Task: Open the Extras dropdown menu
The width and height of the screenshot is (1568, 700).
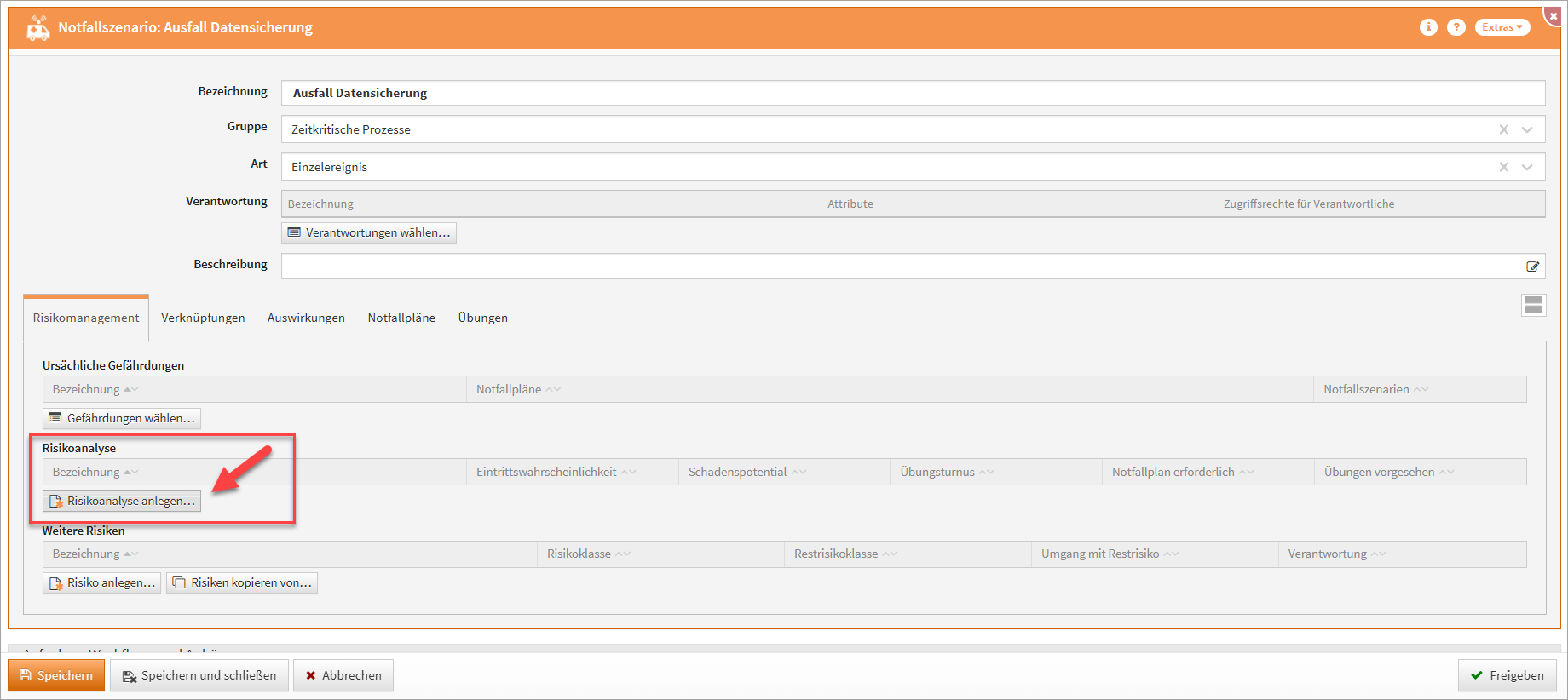Action: (1502, 27)
